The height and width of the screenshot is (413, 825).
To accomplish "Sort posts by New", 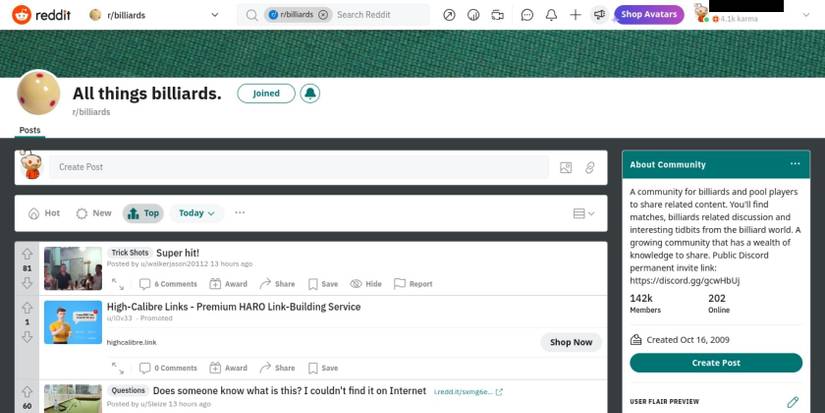I will pyautogui.click(x=94, y=213).
